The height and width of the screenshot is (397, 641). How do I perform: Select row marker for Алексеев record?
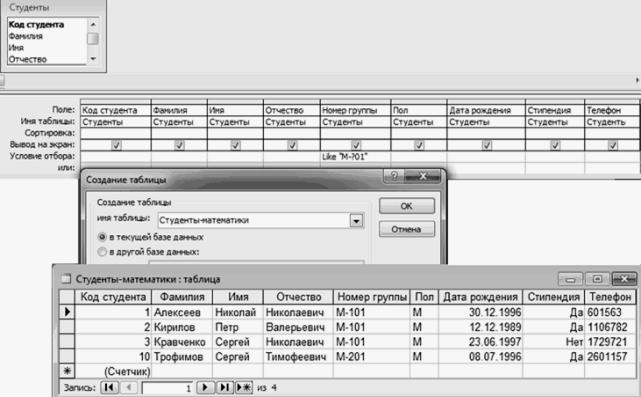click(x=67, y=312)
